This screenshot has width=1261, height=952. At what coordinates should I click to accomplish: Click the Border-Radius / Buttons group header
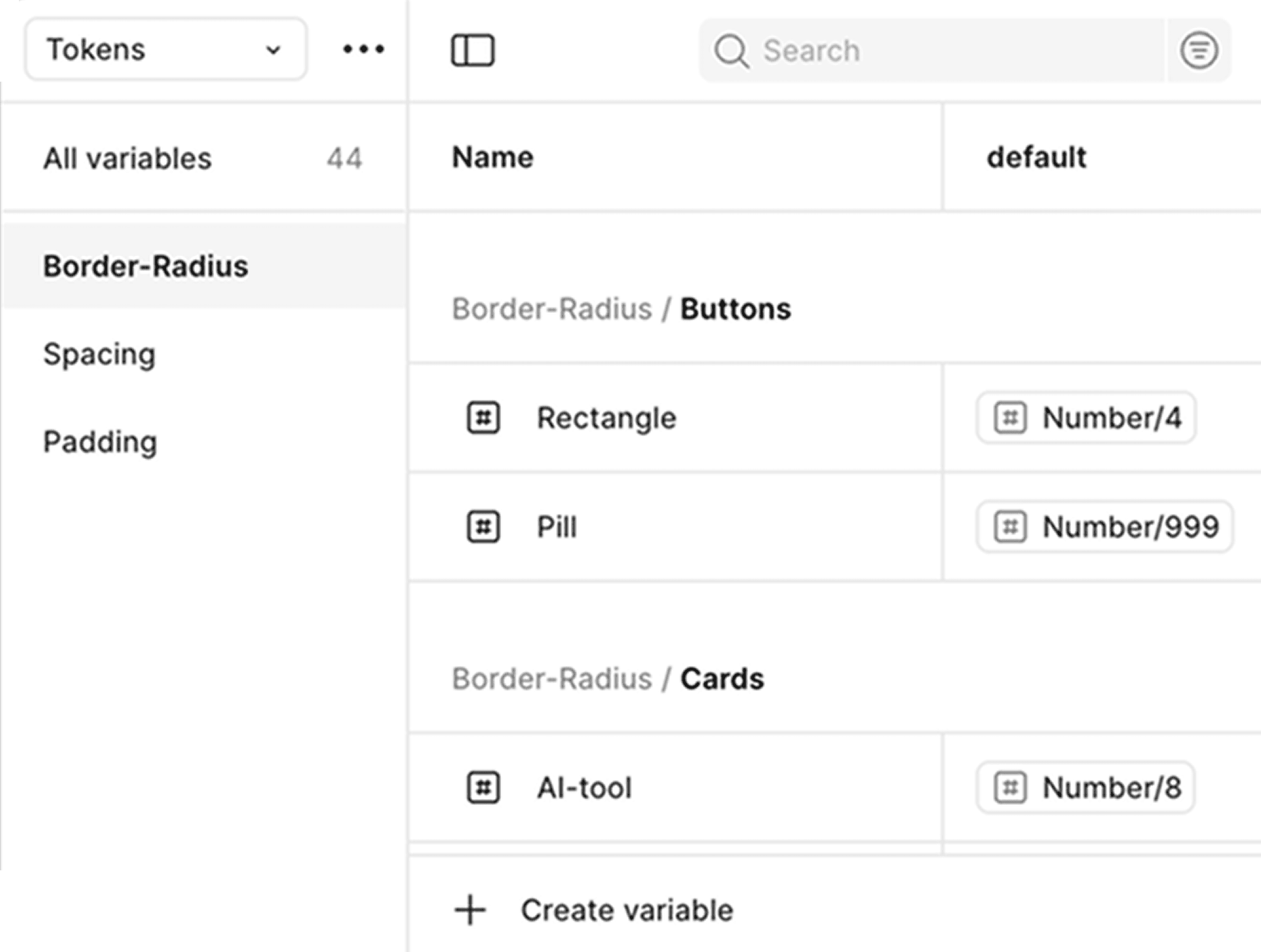point(621,309)
